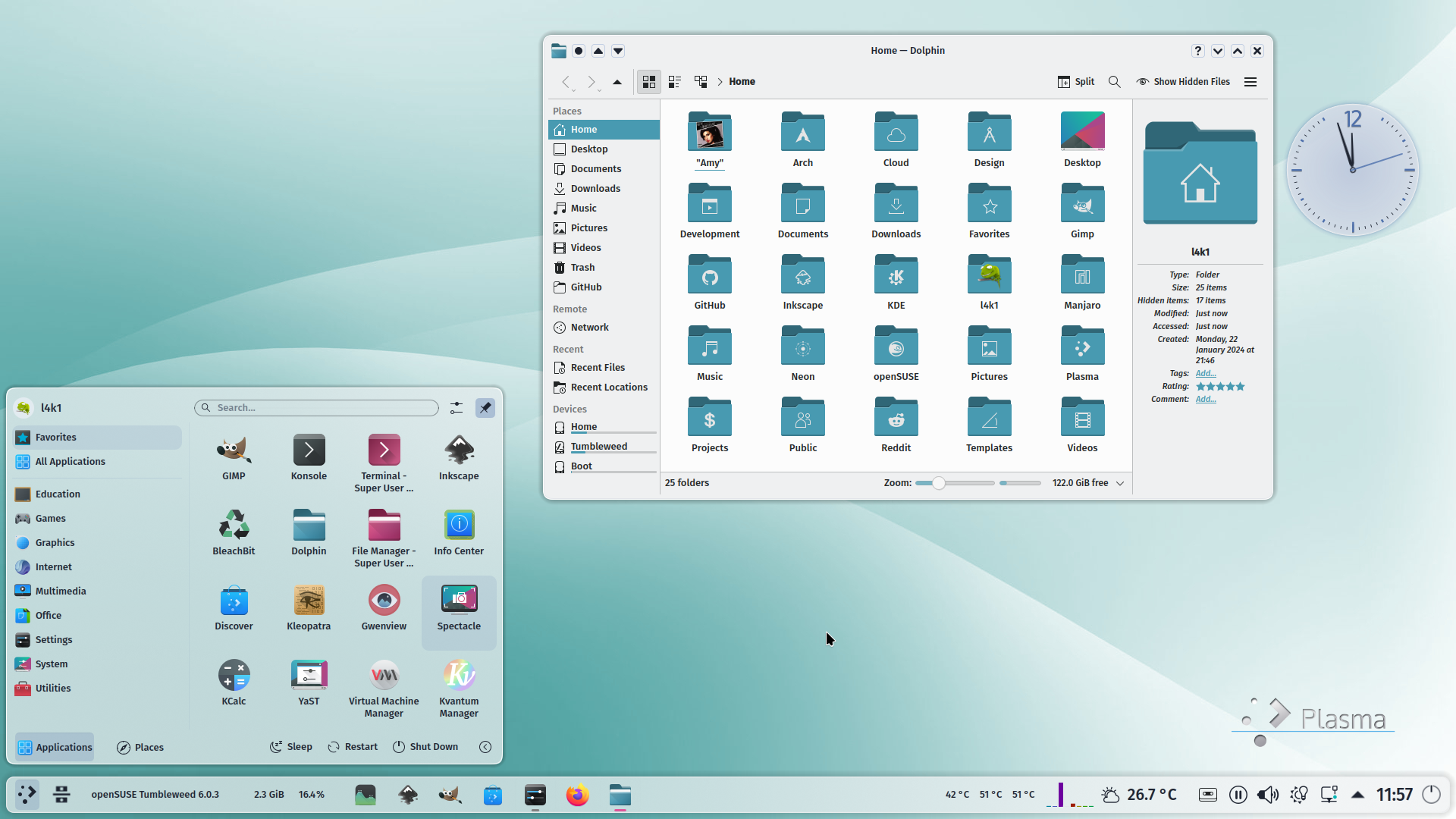The width and height of the screenshot is (1456, 819).
Task: Open the GitHub folder in Dolphin
Action: click(x=710, y=283)
